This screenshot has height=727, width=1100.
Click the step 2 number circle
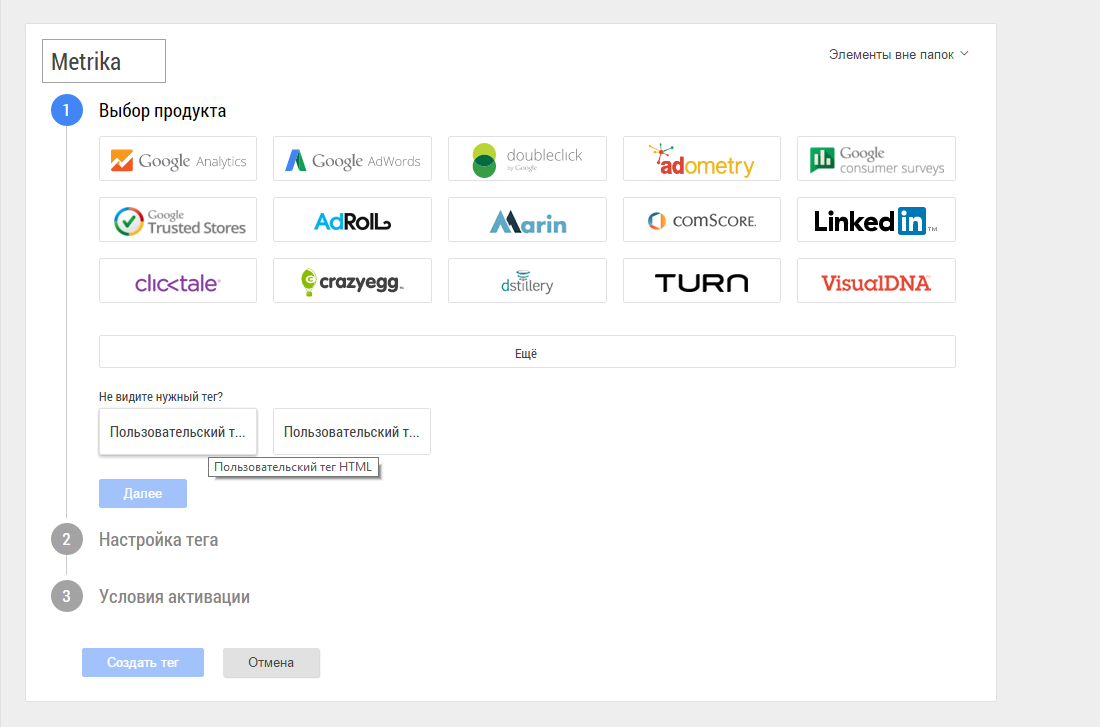point(67,539)
